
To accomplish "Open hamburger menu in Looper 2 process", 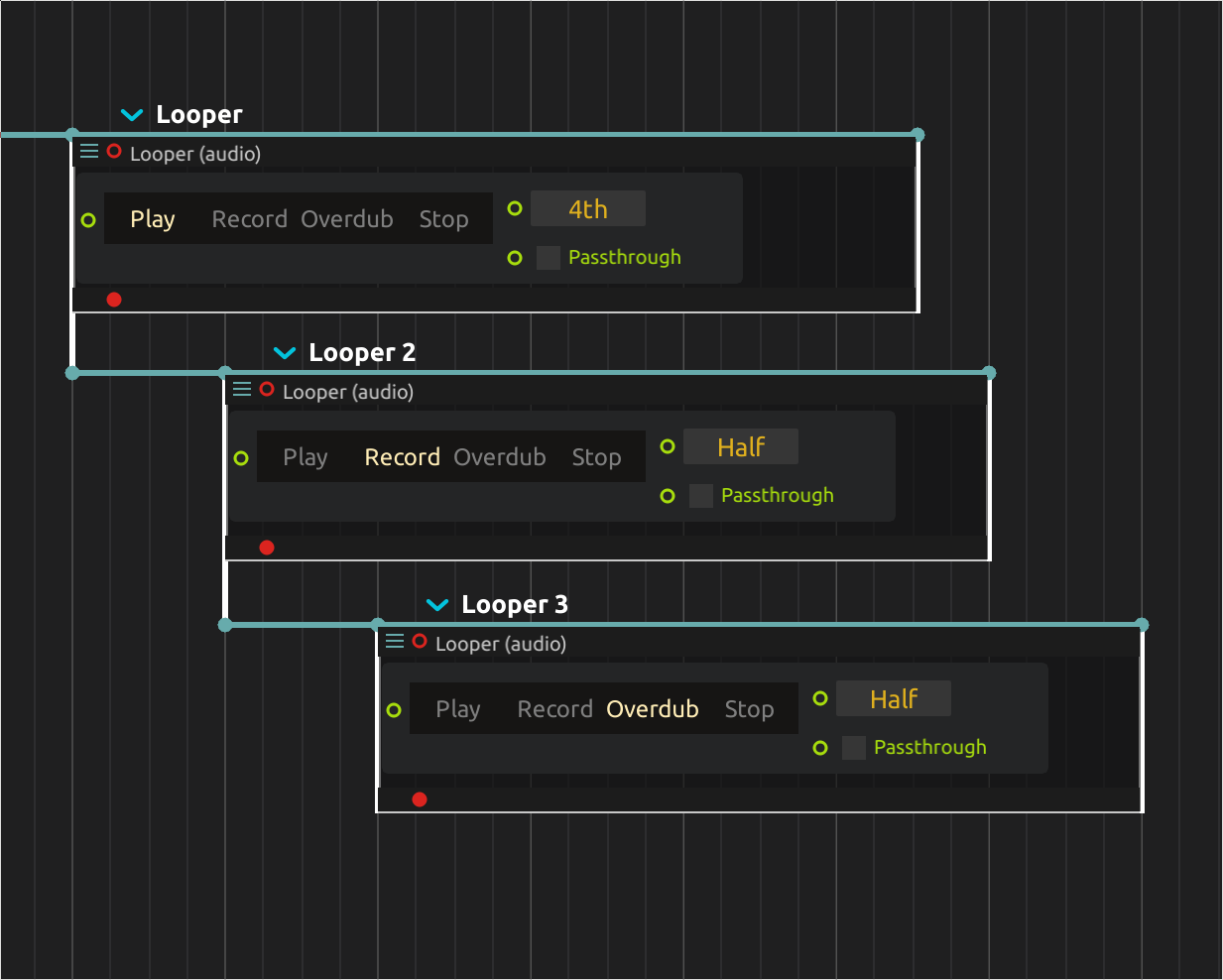I will [242, 390].
